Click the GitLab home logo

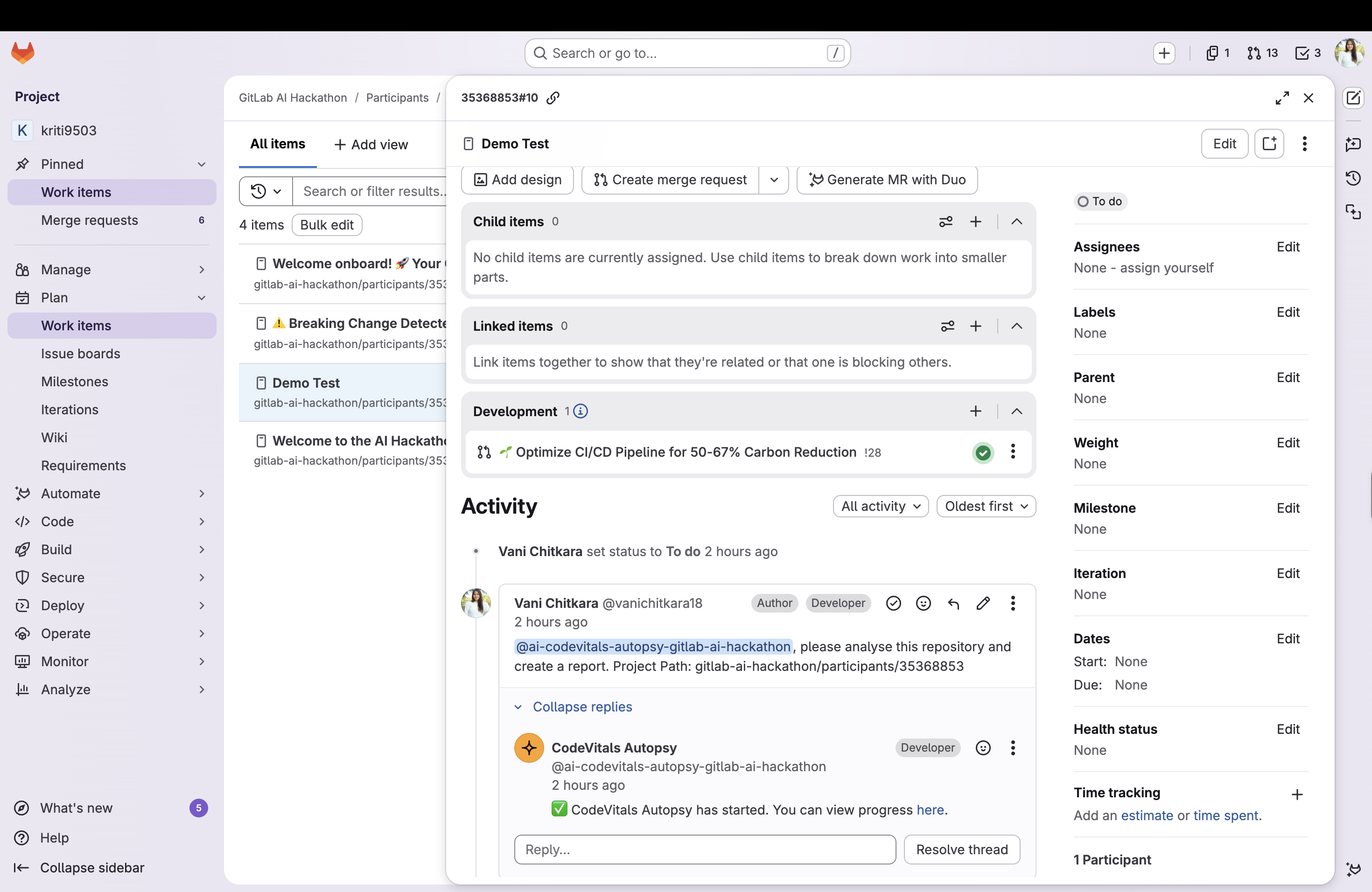click(23, 53)
